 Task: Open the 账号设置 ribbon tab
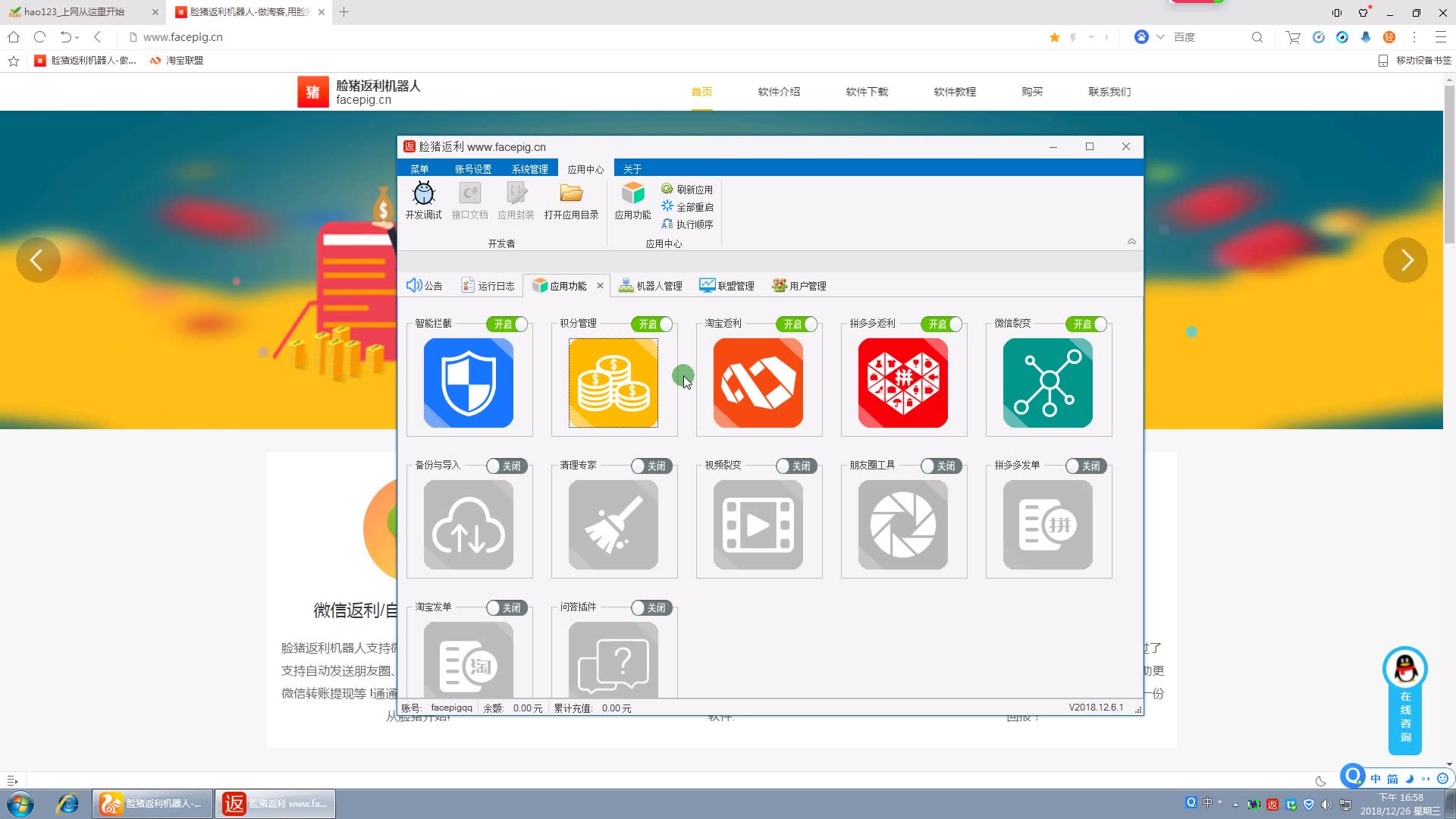click(473, 168)
